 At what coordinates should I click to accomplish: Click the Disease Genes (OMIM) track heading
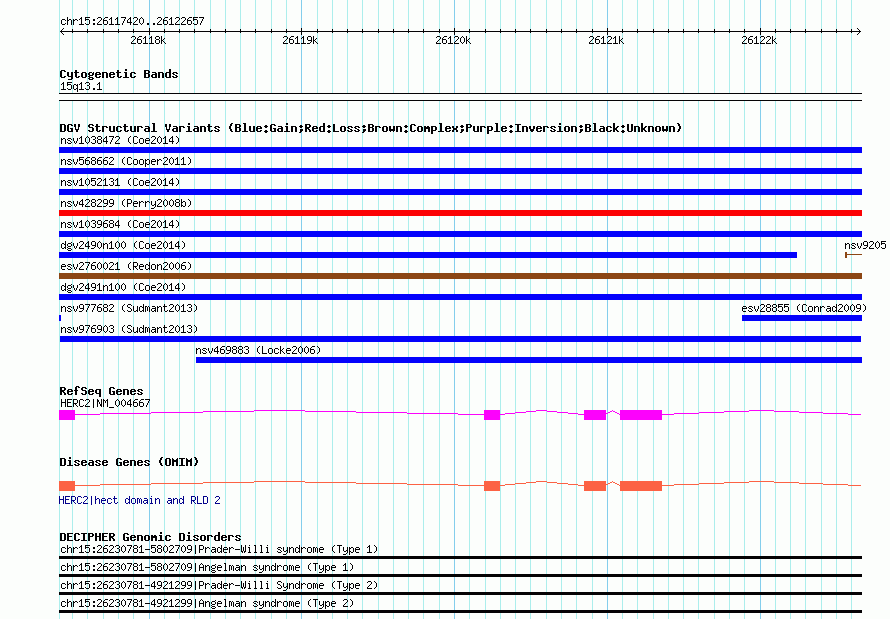point(129,462)
